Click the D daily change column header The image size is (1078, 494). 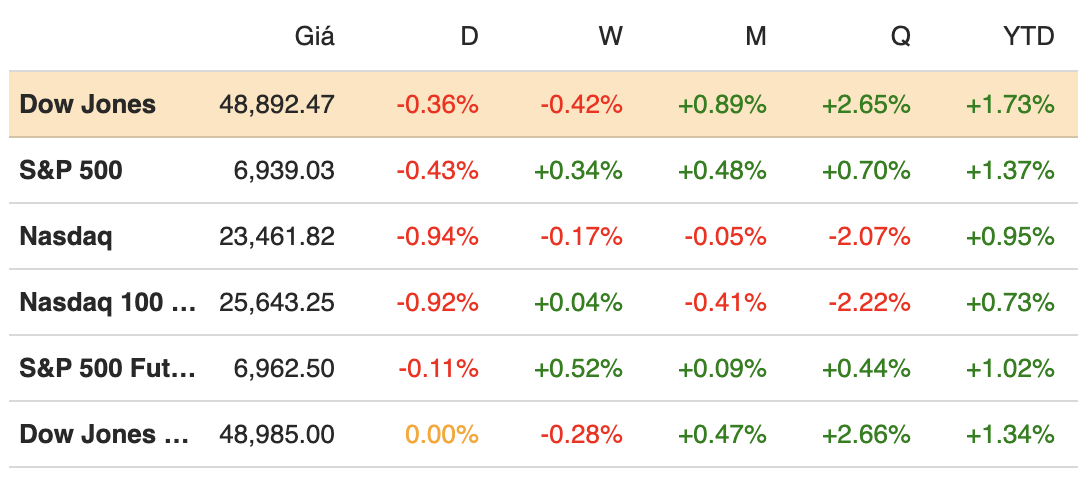tap(469, 37)
